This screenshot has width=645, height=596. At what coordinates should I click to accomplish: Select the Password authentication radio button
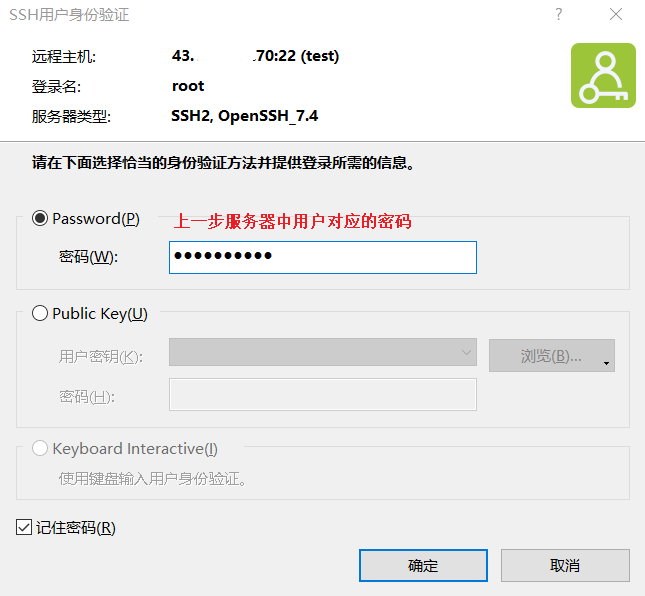click(40, 218)
